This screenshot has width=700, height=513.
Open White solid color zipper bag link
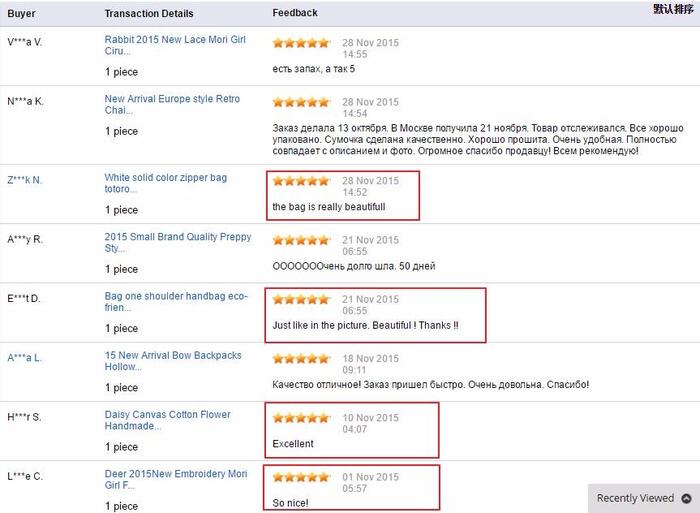tap(165, 183)
